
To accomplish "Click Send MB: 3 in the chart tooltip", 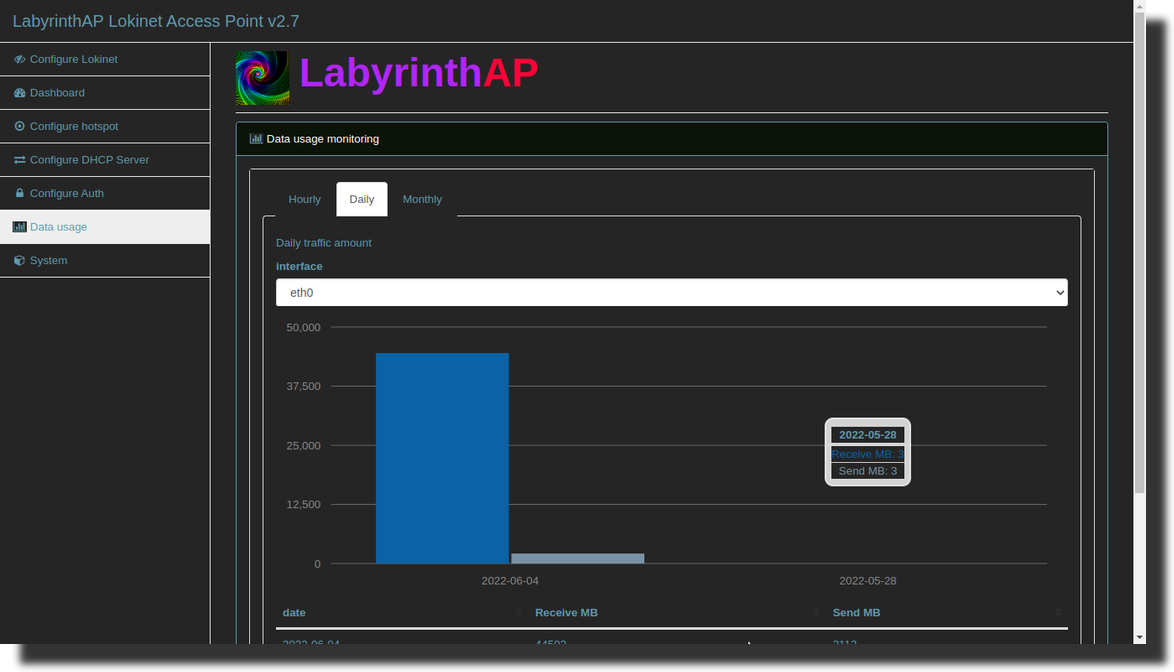I will [868, 471].
